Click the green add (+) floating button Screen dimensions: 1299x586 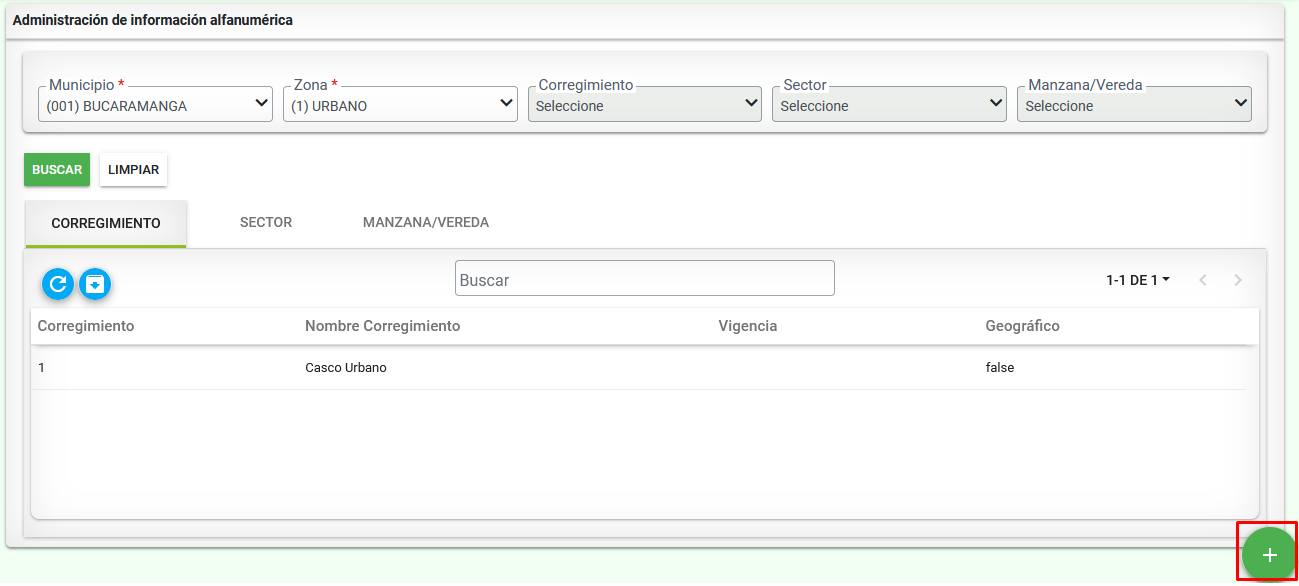1269,554
